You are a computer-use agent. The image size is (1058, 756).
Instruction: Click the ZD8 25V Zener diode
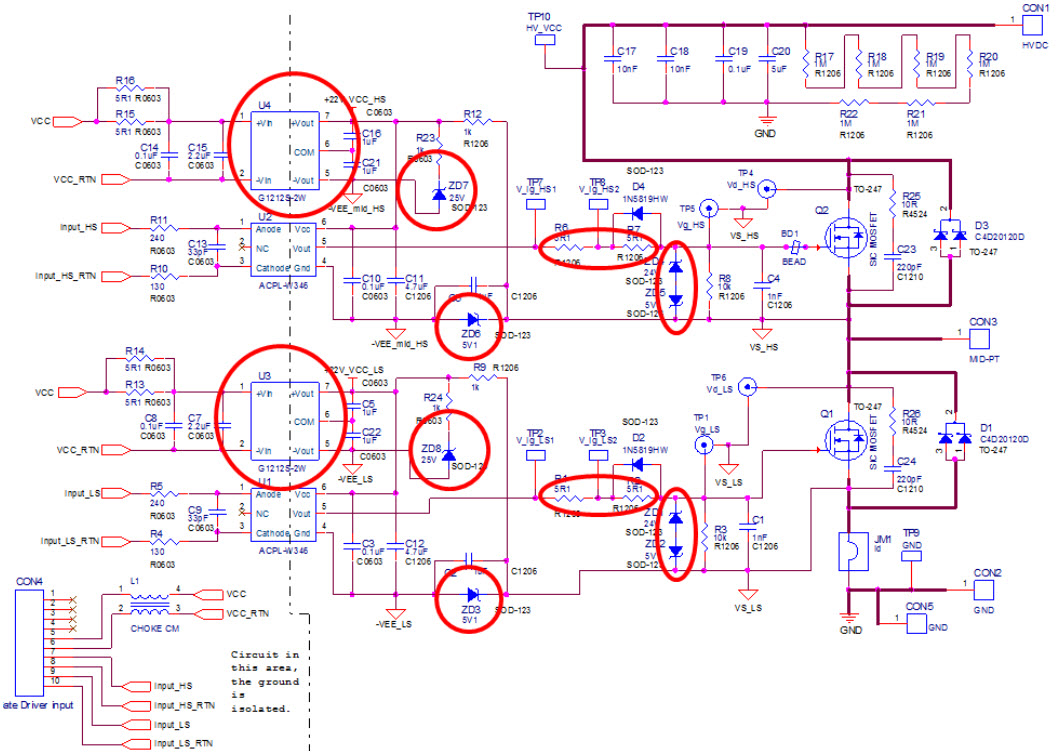[x=448, y=452]
